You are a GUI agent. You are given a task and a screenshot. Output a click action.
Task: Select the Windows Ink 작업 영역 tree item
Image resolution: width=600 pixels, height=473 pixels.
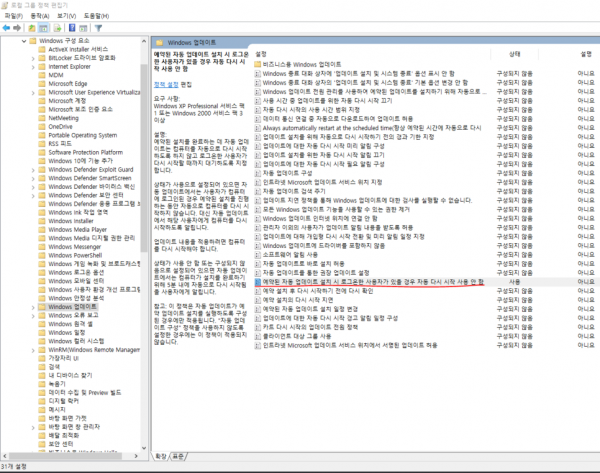coord(78,212)
